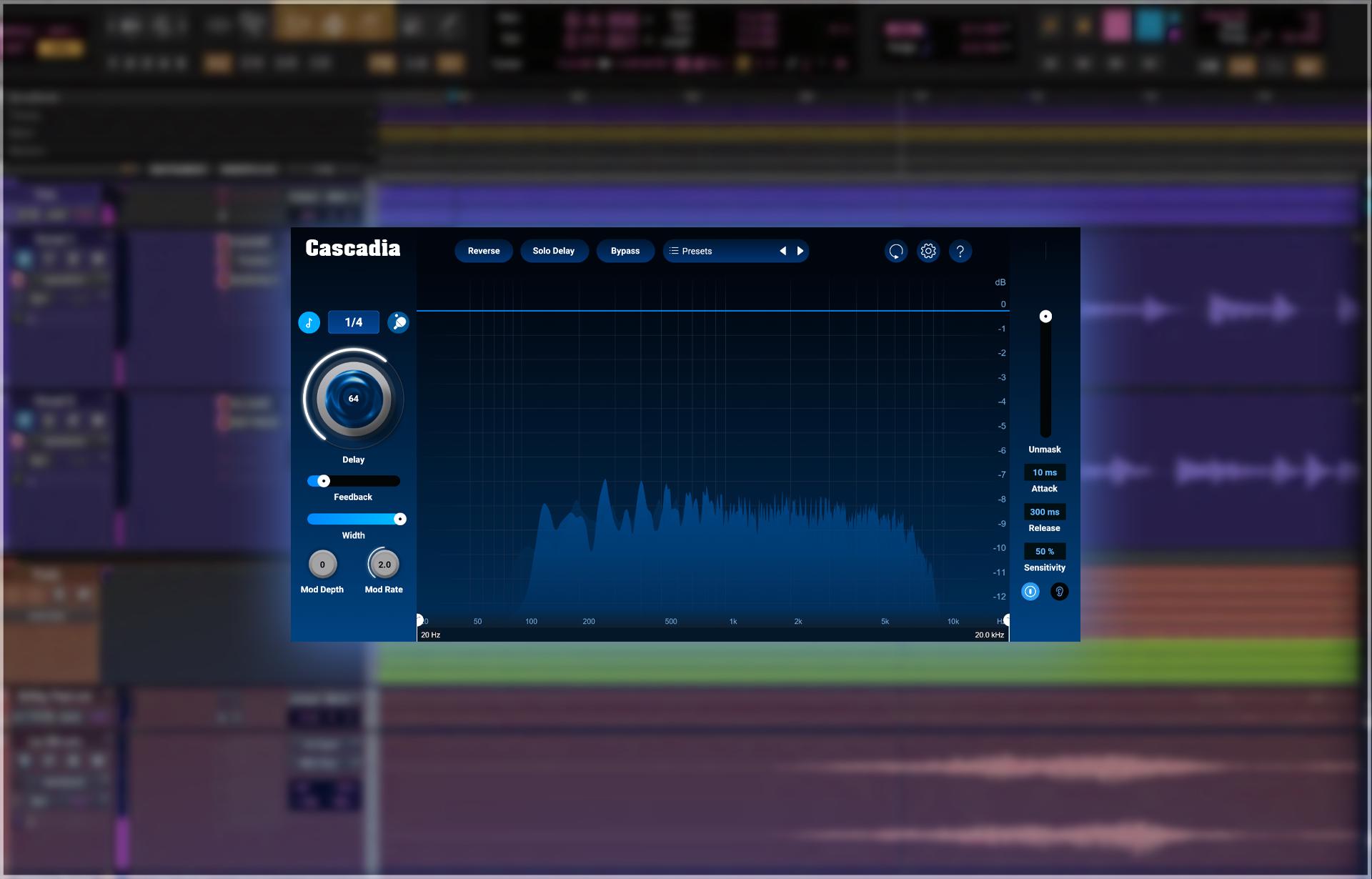Click the blue 0 dB threshold line
1372x879 pixels.
(713, 310)
